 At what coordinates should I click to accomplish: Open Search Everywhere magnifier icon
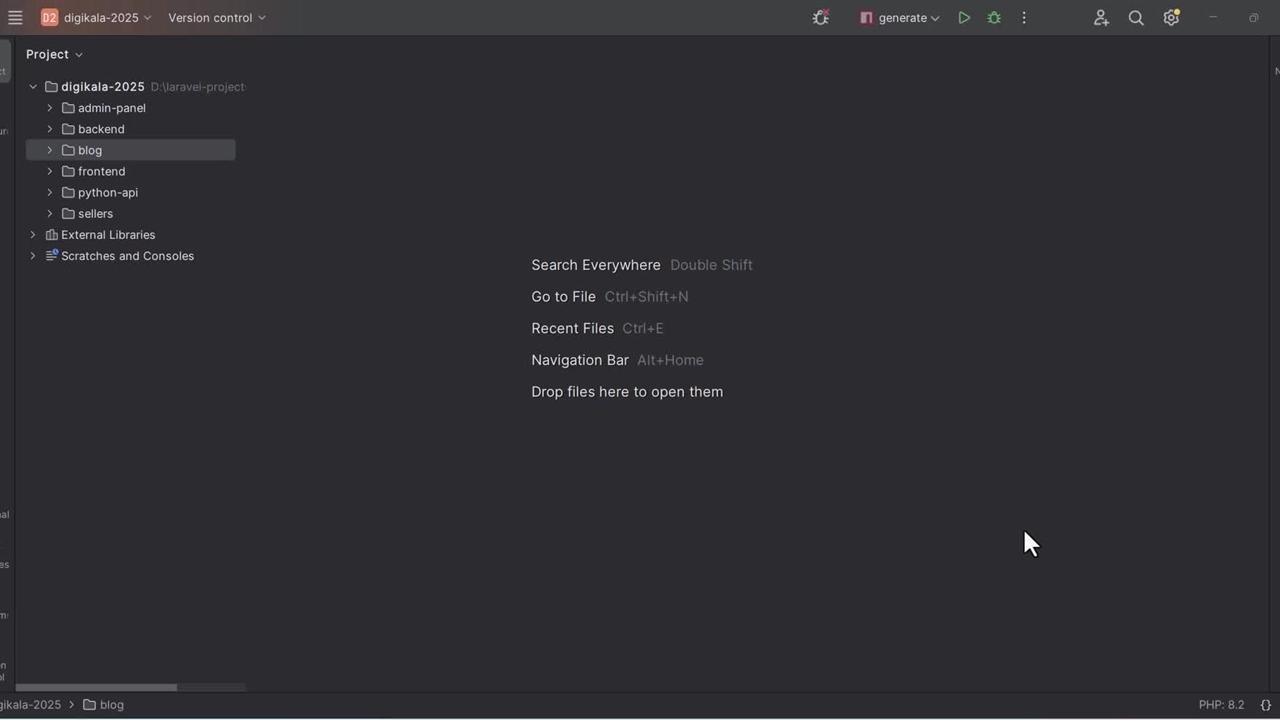(x=1136, y=18)
